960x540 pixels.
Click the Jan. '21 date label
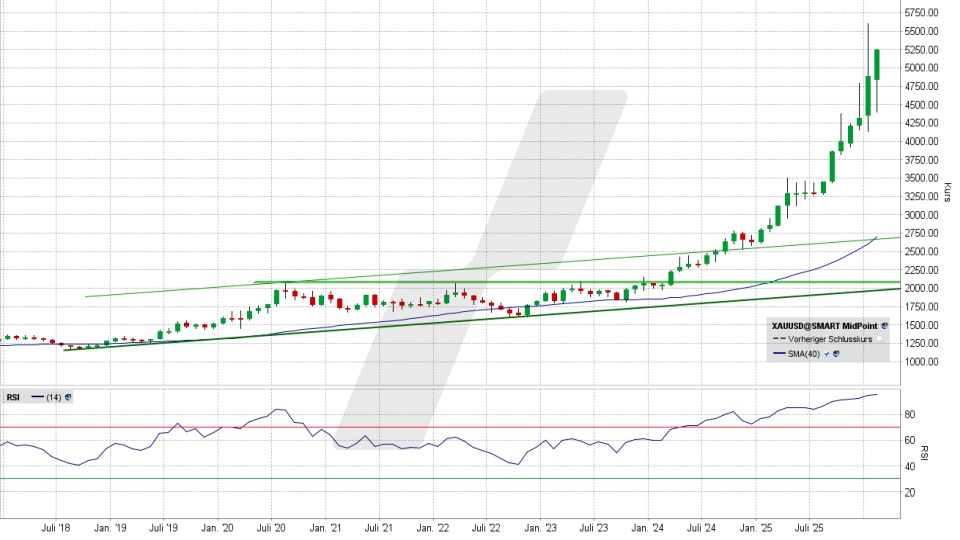tap(325, 528)
